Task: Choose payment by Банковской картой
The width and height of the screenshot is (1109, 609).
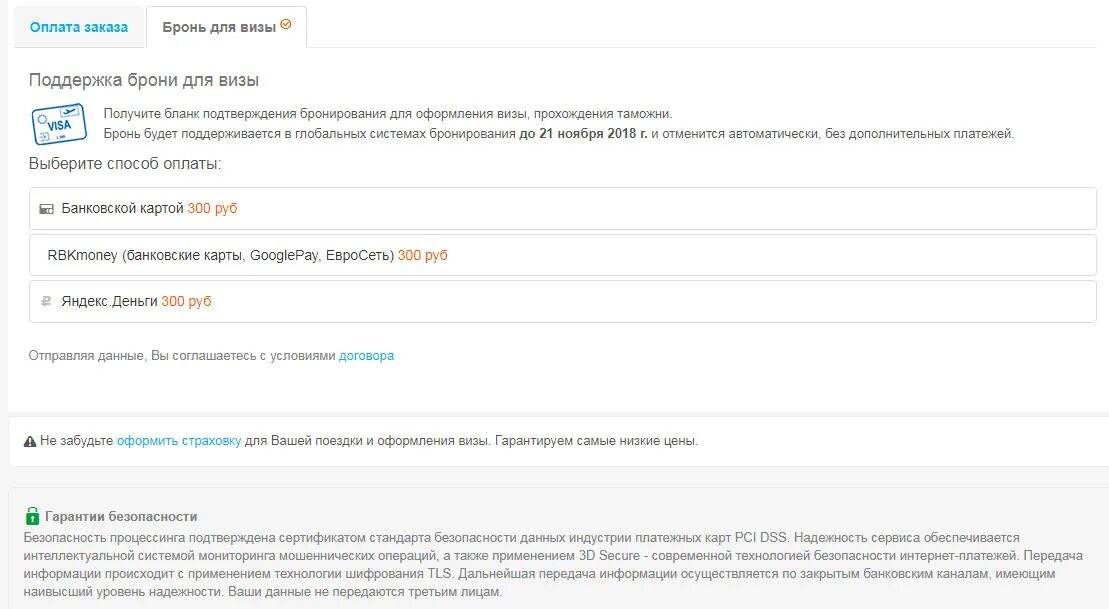Action: tap(562, 209)
